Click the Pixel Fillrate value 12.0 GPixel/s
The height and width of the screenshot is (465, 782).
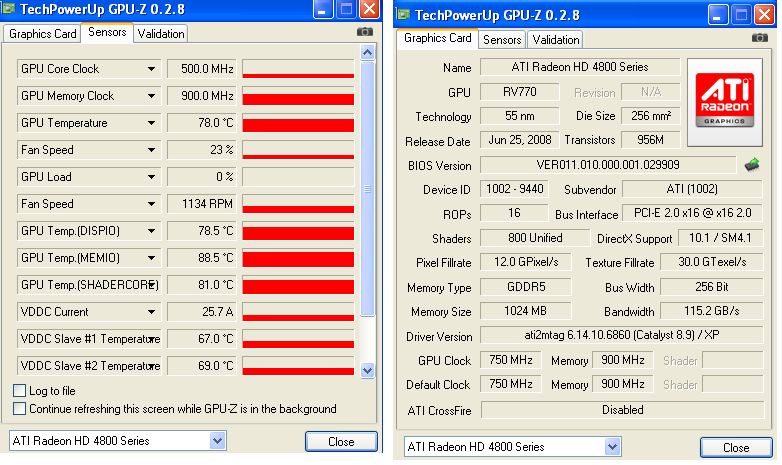(526, 262)
